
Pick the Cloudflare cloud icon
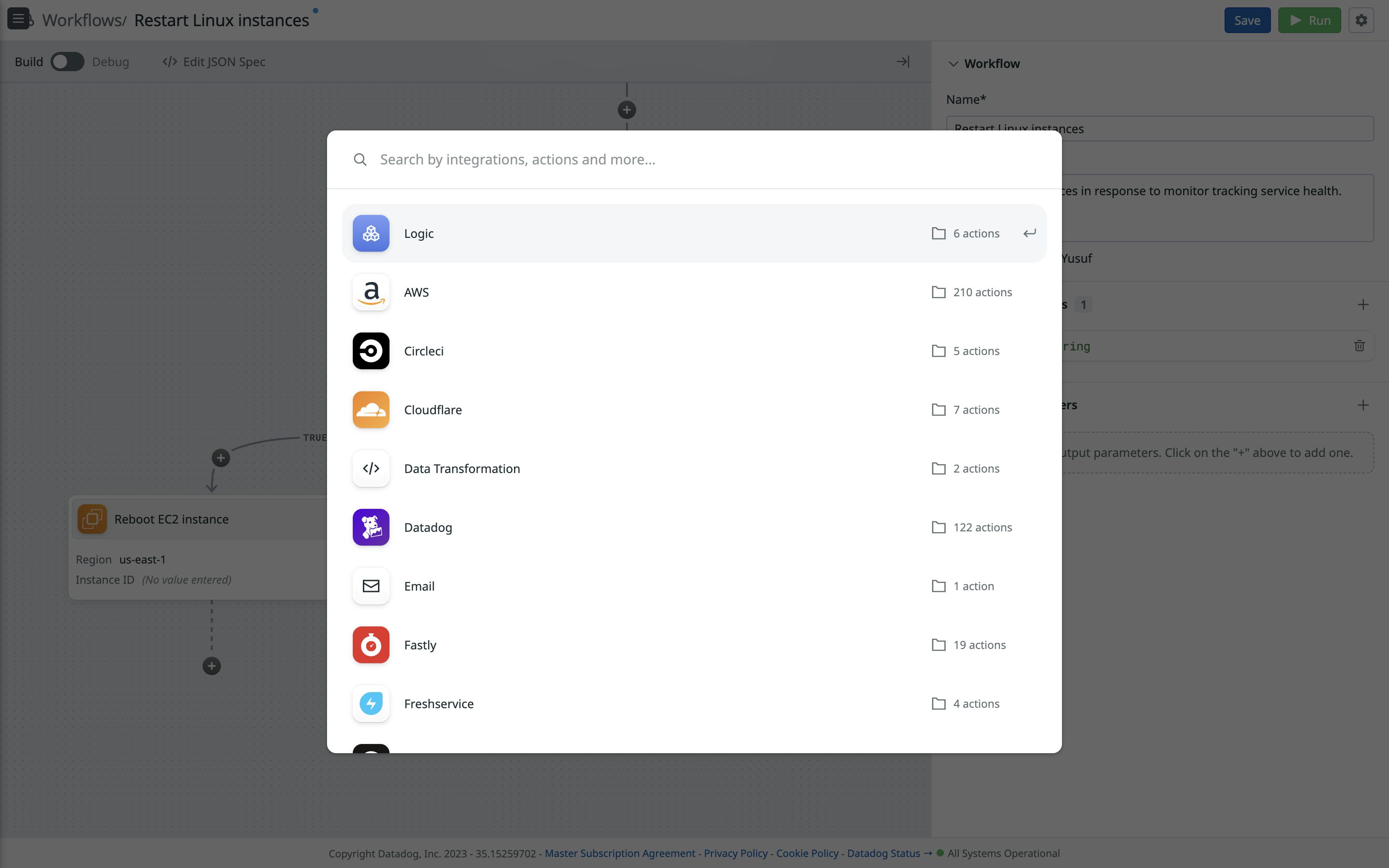click(371, 410)
